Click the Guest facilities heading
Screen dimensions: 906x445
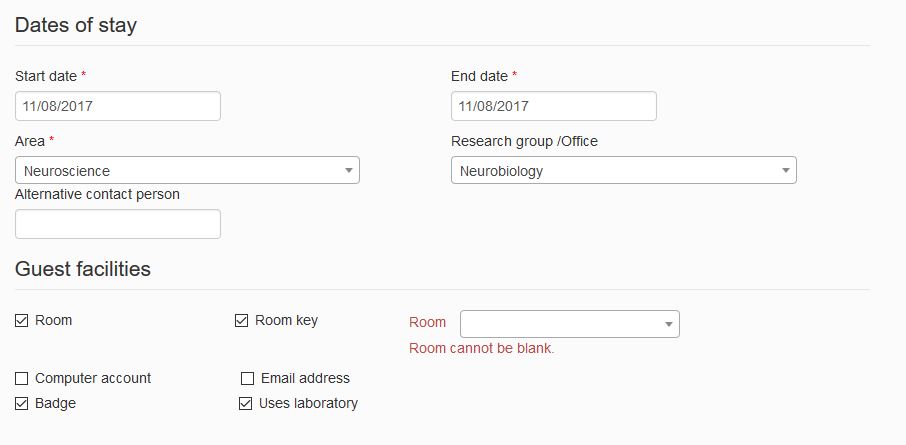tap(83, 269)
